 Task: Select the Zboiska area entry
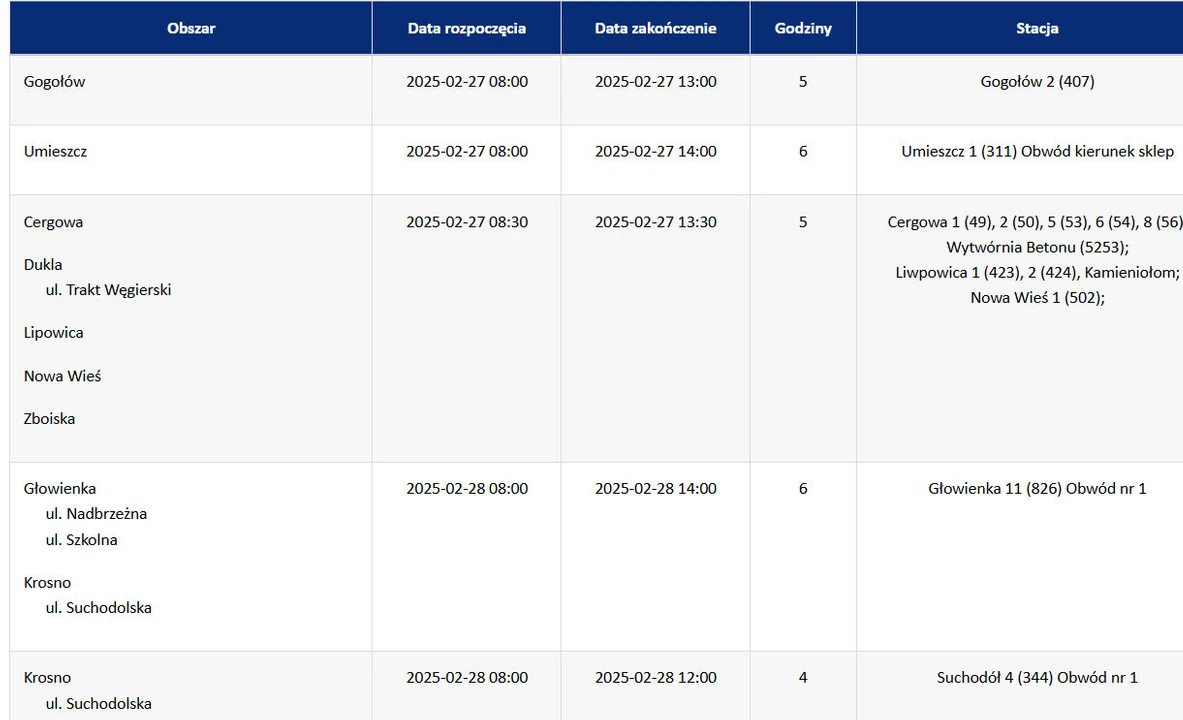tap(49, 419)
